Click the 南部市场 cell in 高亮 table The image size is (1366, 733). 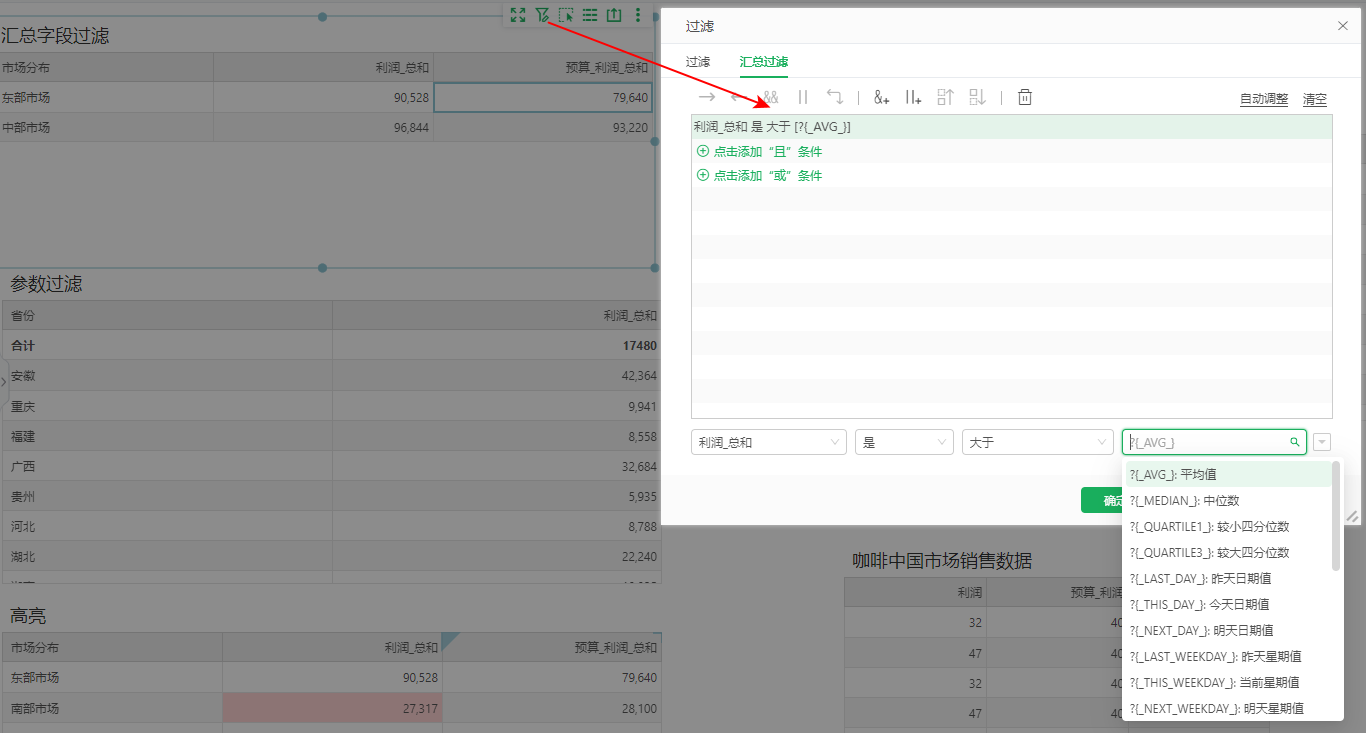pos(113,708)
